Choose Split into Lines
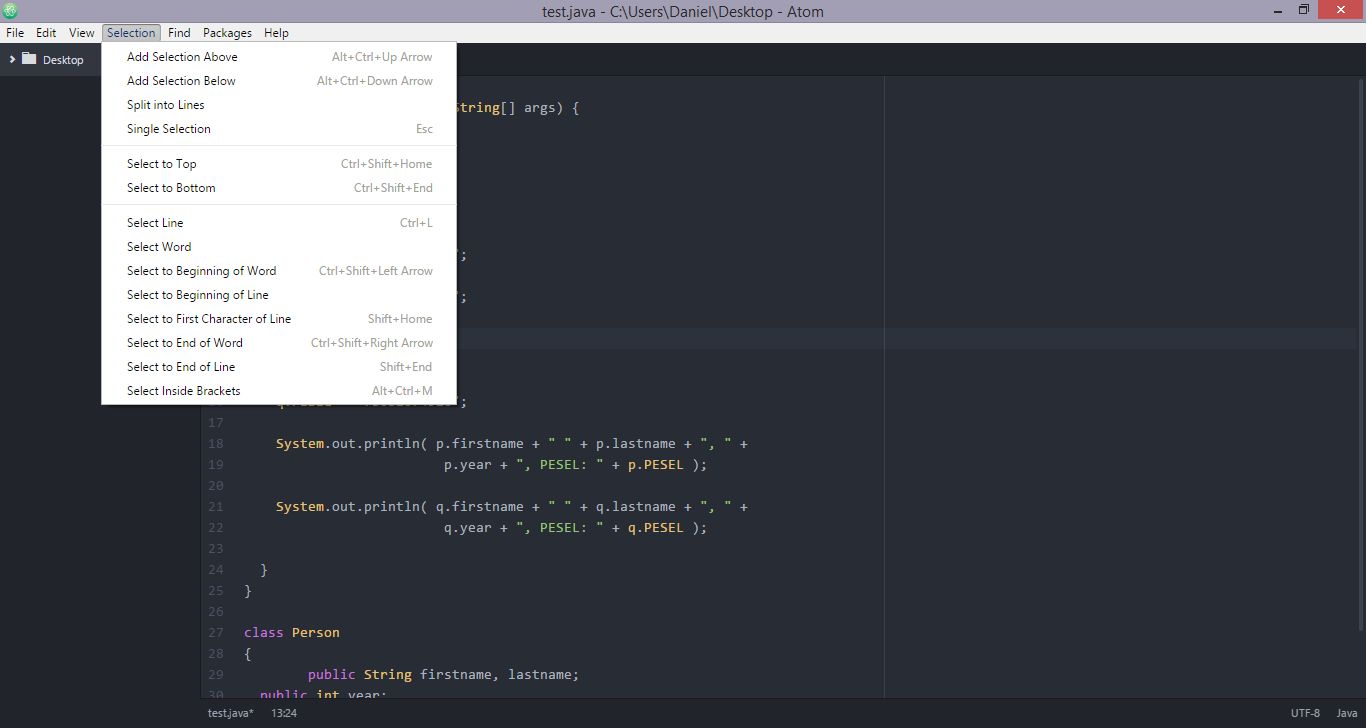Screen dimensions: 1366x728 [x=279, y=105]
